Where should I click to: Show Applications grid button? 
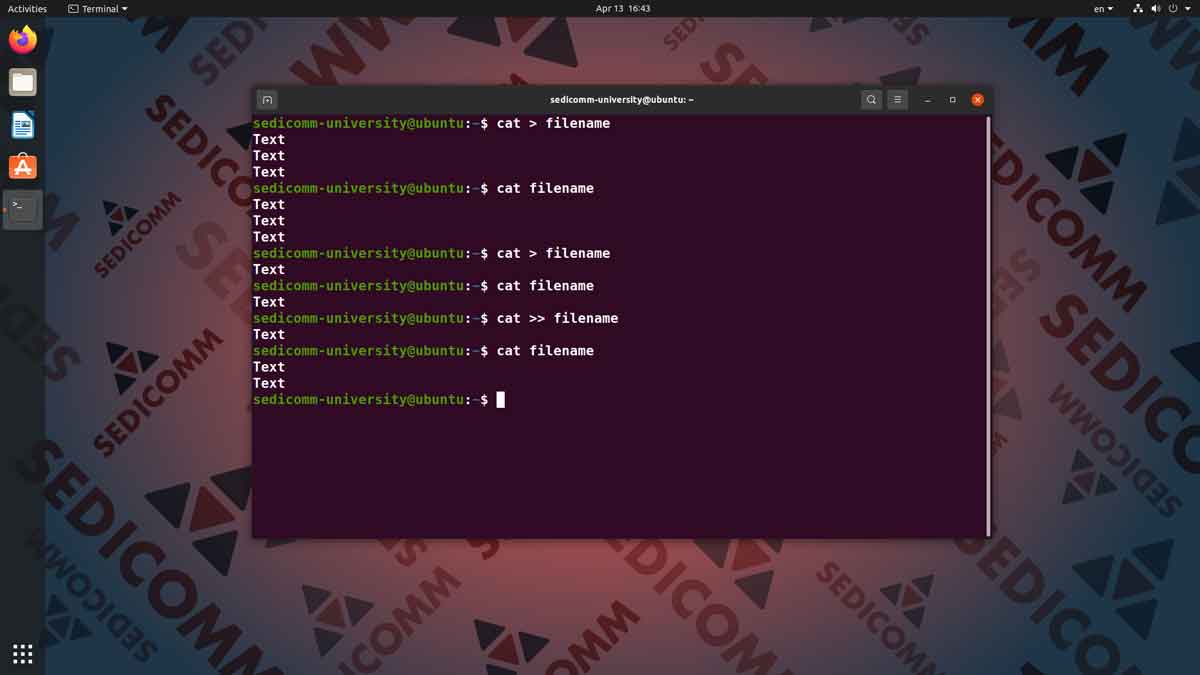point(22,654)
